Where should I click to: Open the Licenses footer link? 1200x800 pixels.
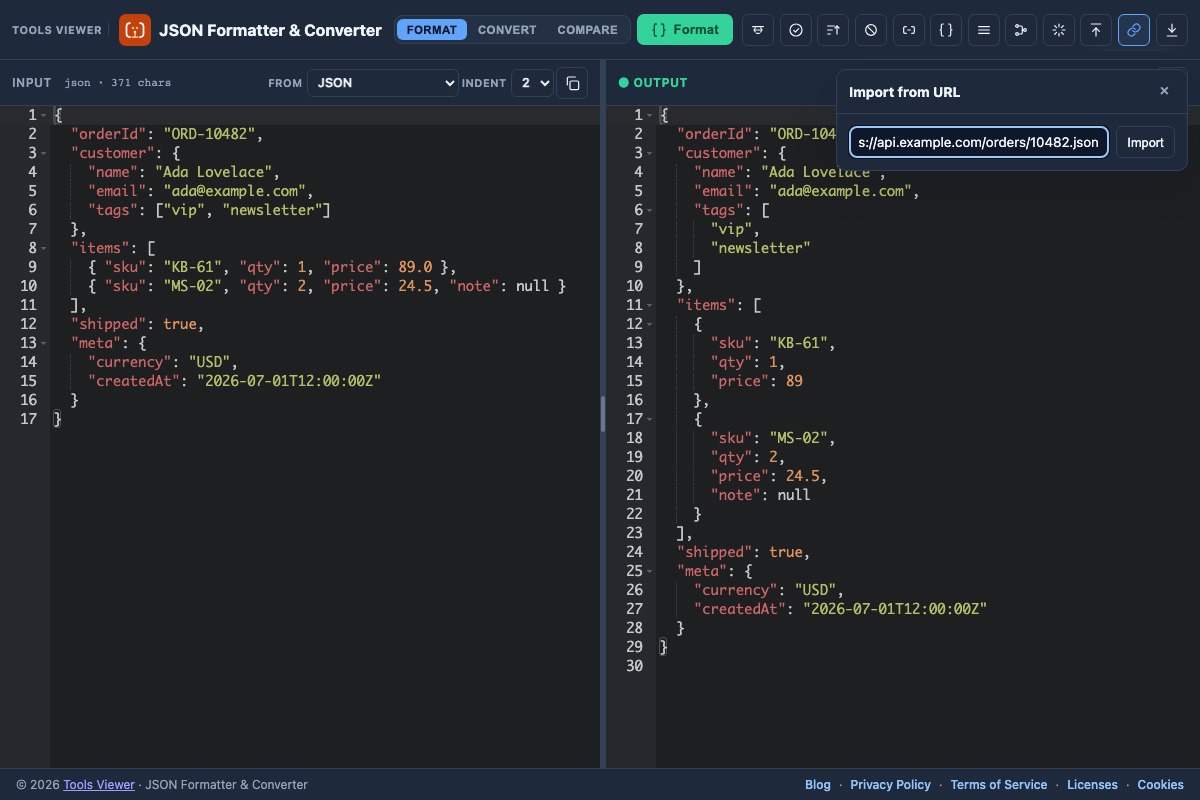tap(1092, 785)
